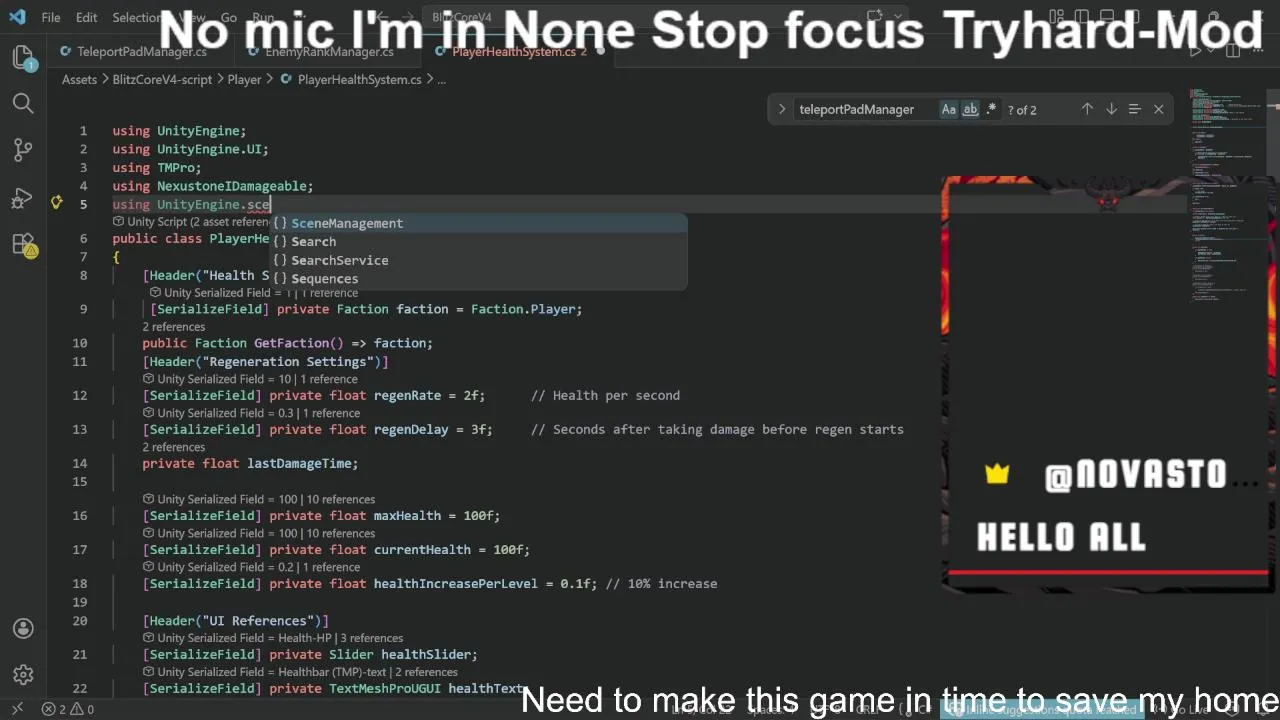
Task: Open the Accounts menu icon
Action: (x=23, y=629)
